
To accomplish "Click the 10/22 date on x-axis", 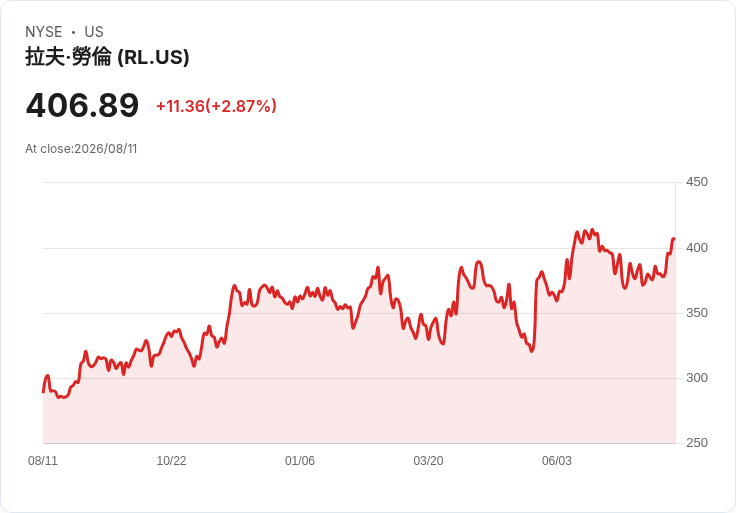I will click(171, 461).
